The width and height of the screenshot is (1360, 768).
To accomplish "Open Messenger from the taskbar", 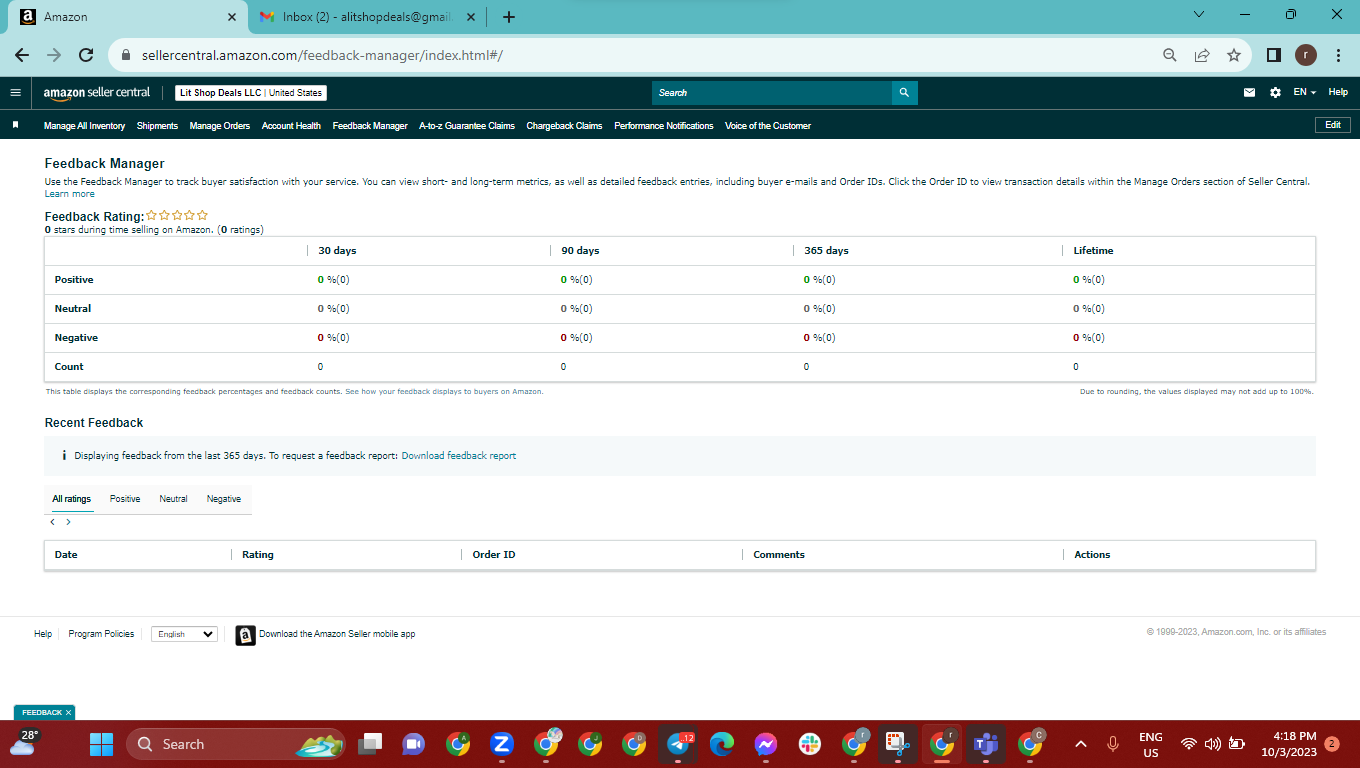I will (x=766, y=744).
